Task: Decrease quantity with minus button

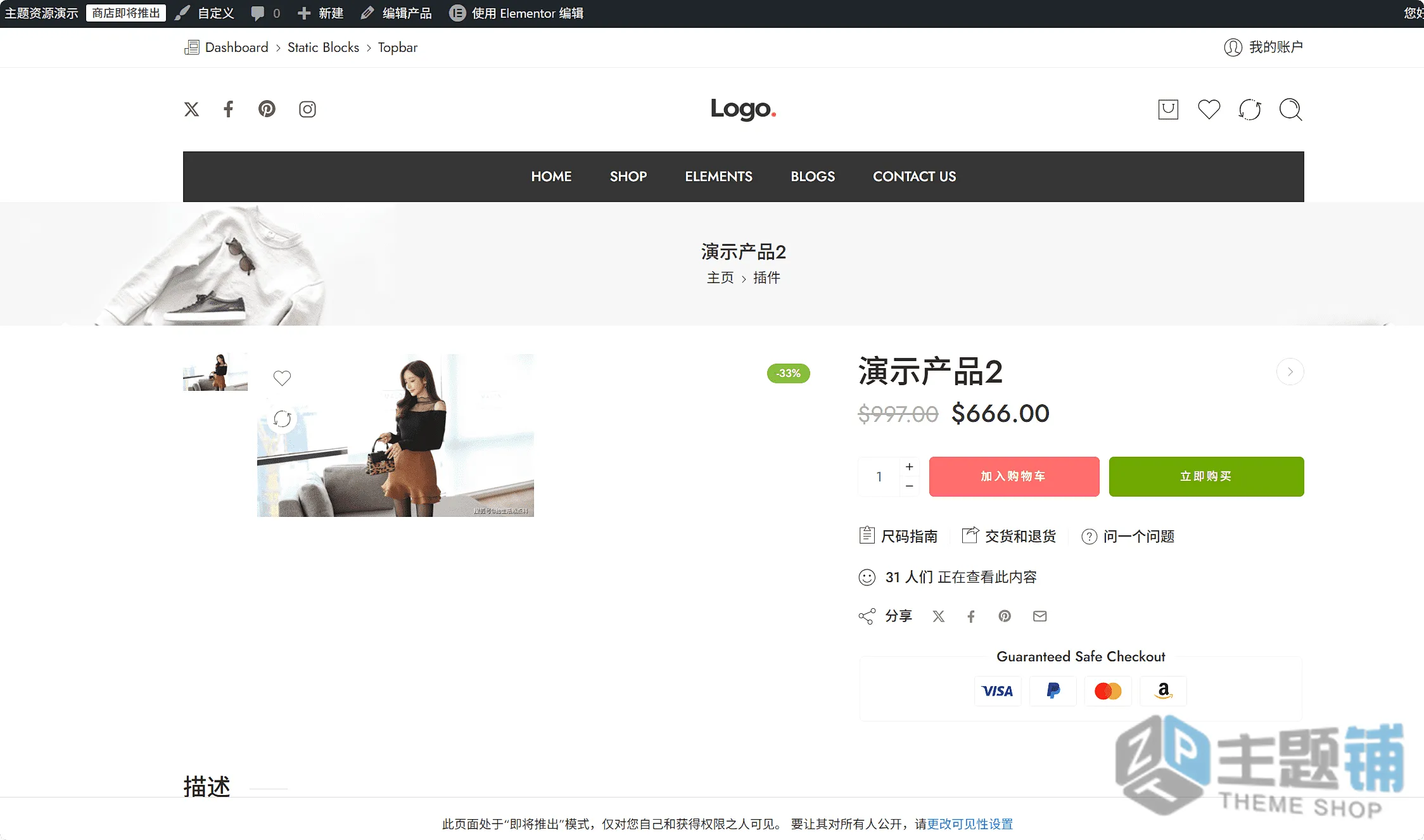Action: 909,486
